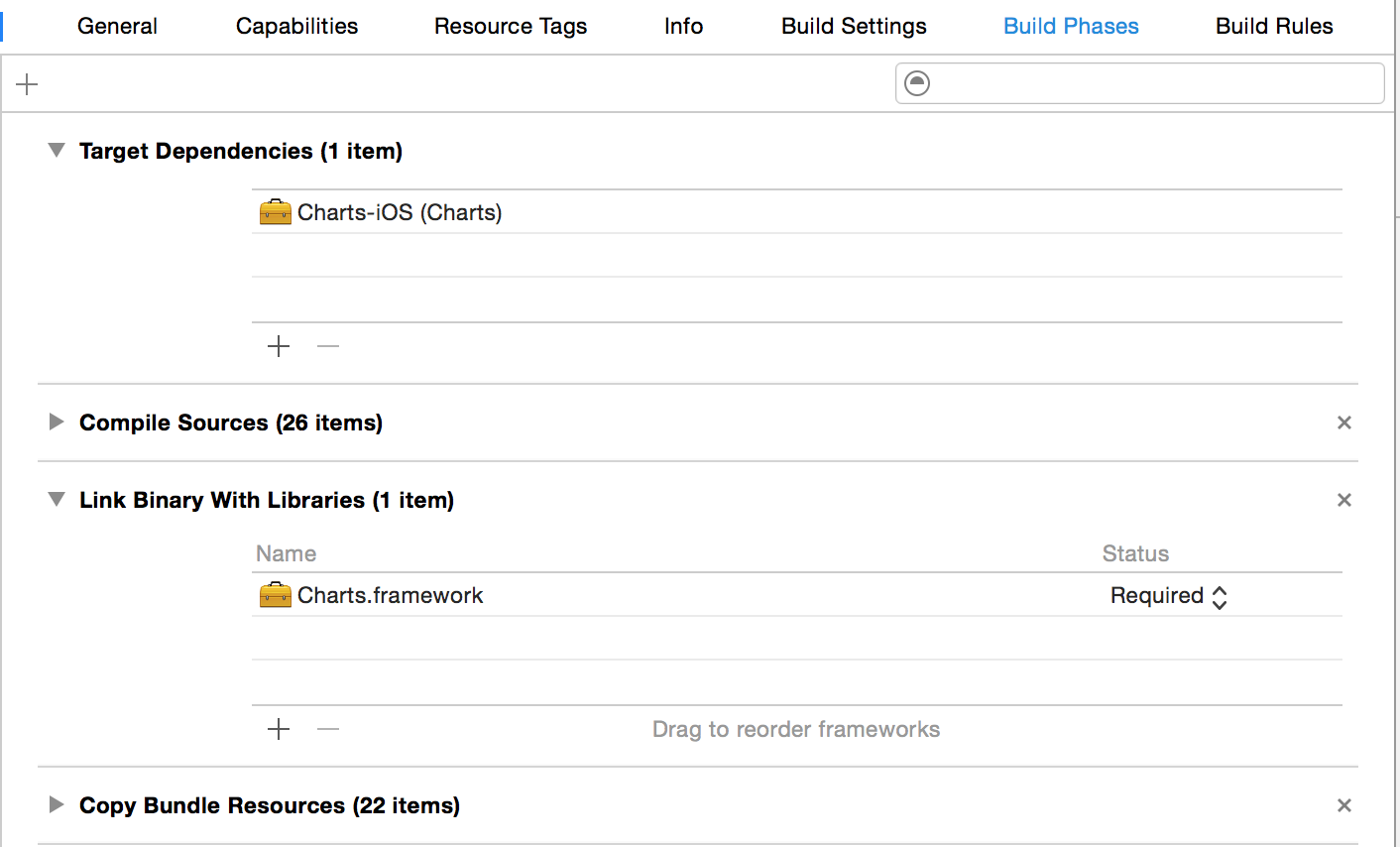Remove linked library with minus button
The height and width of the screenshot is (847, 1400).
328,729
